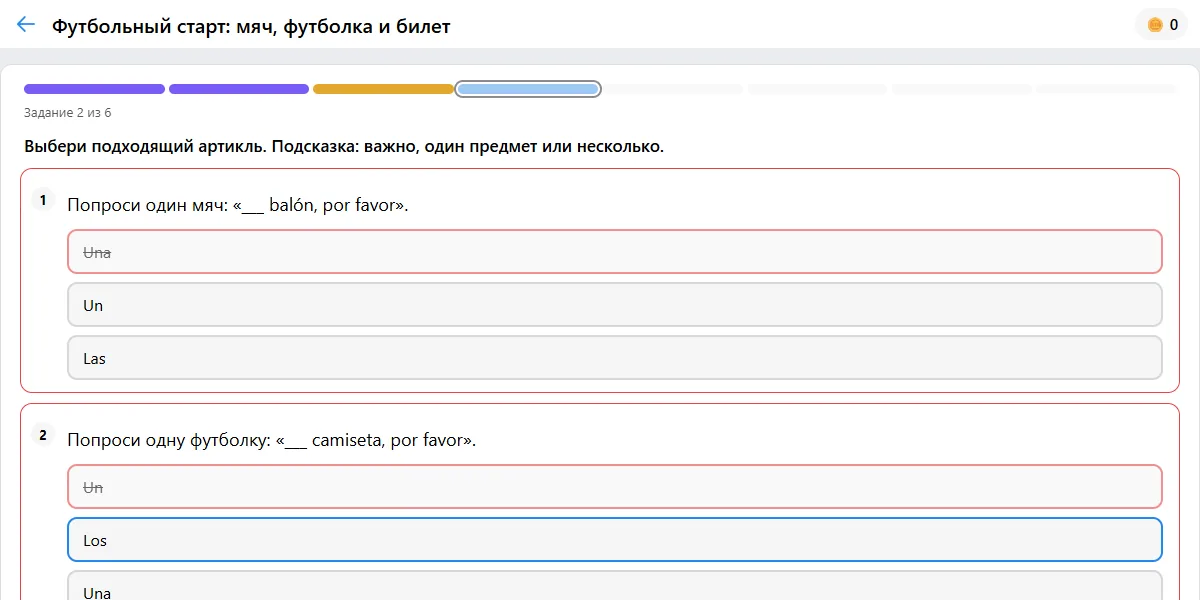Choose the crossed-out 'Una' option in question 1
Screen dimensions: 1200x600
coord(615,252)
